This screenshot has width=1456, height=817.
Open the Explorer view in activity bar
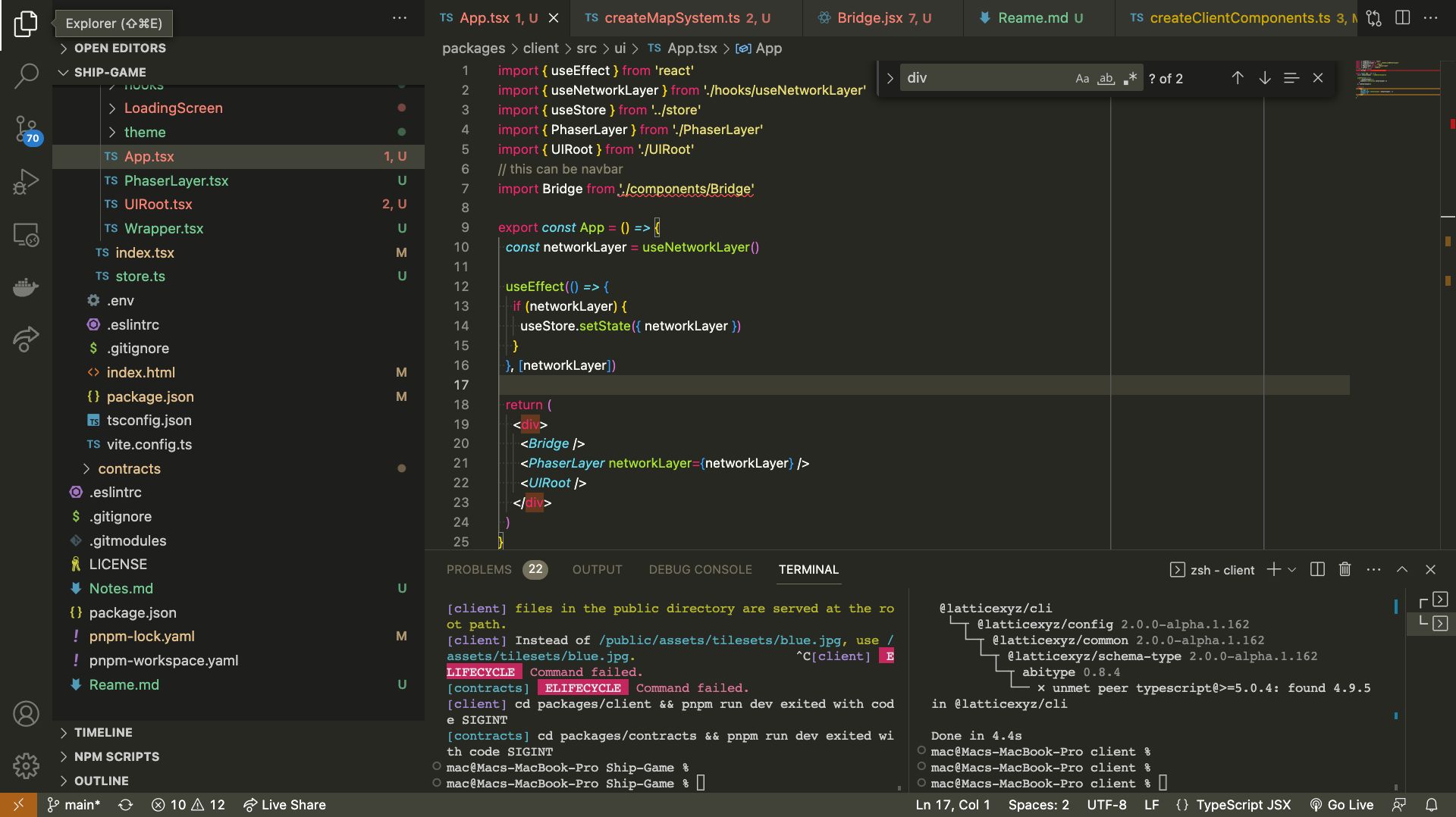click(26, 23)
